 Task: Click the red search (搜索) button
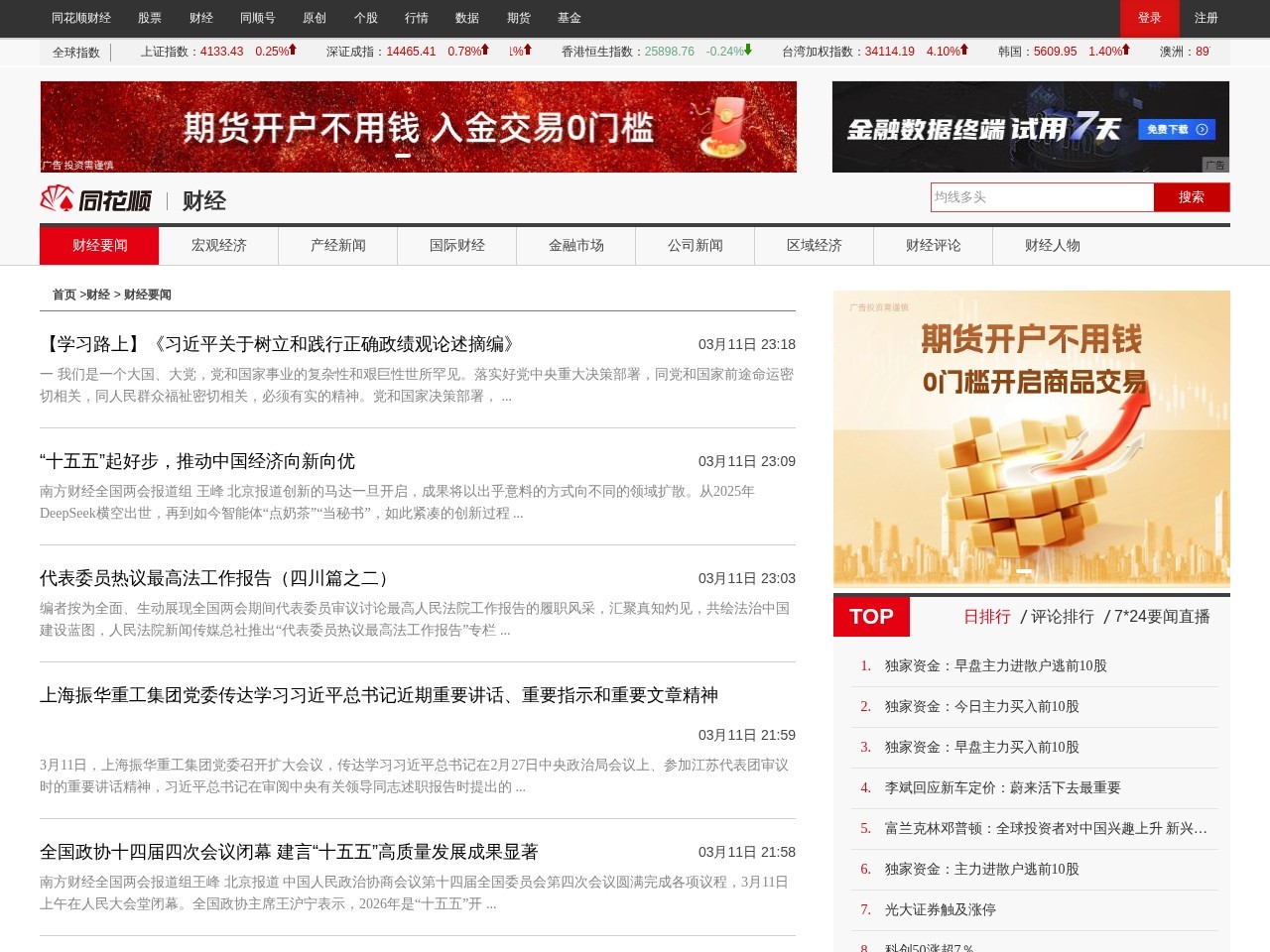(x=1192, y=197)
